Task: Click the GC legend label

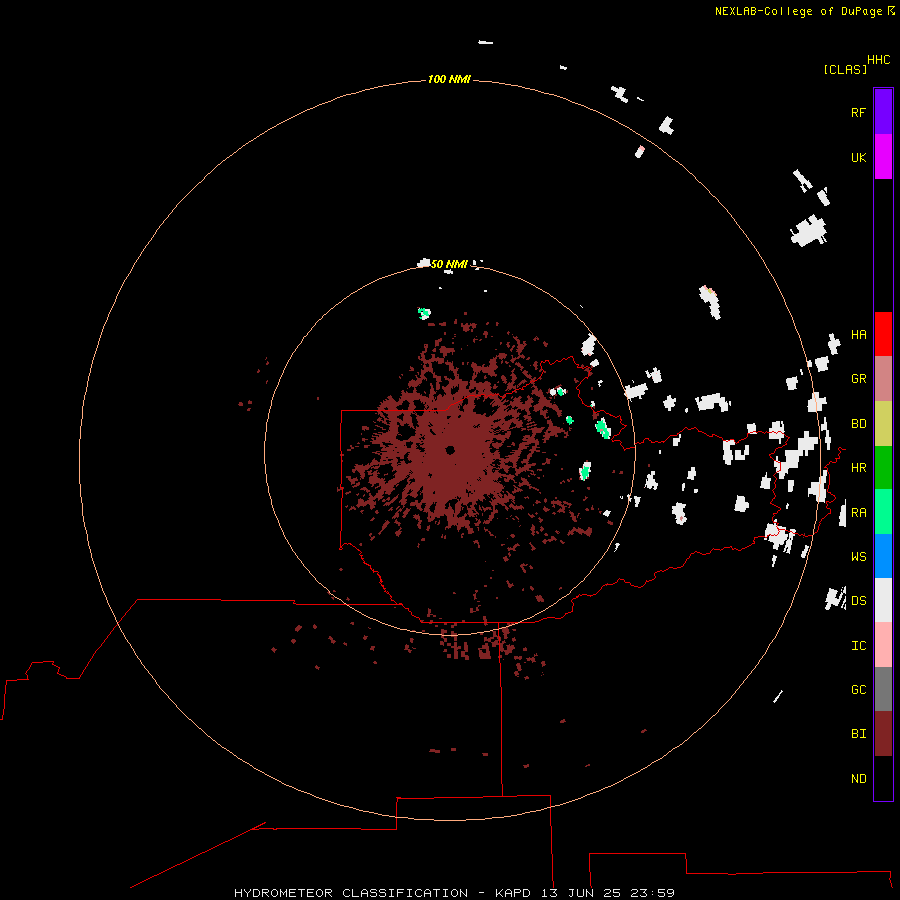Action: 858,690
